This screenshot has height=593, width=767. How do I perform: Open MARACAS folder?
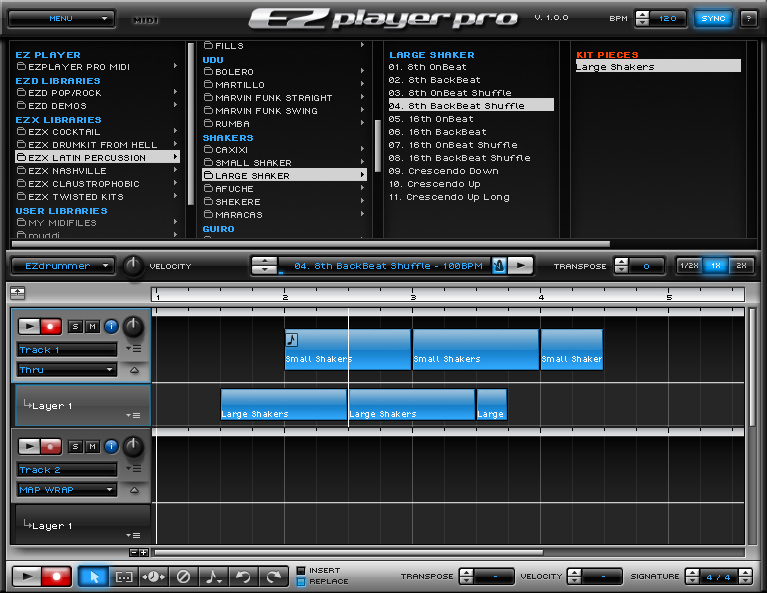pyautogui.click(x=284, y=215)
